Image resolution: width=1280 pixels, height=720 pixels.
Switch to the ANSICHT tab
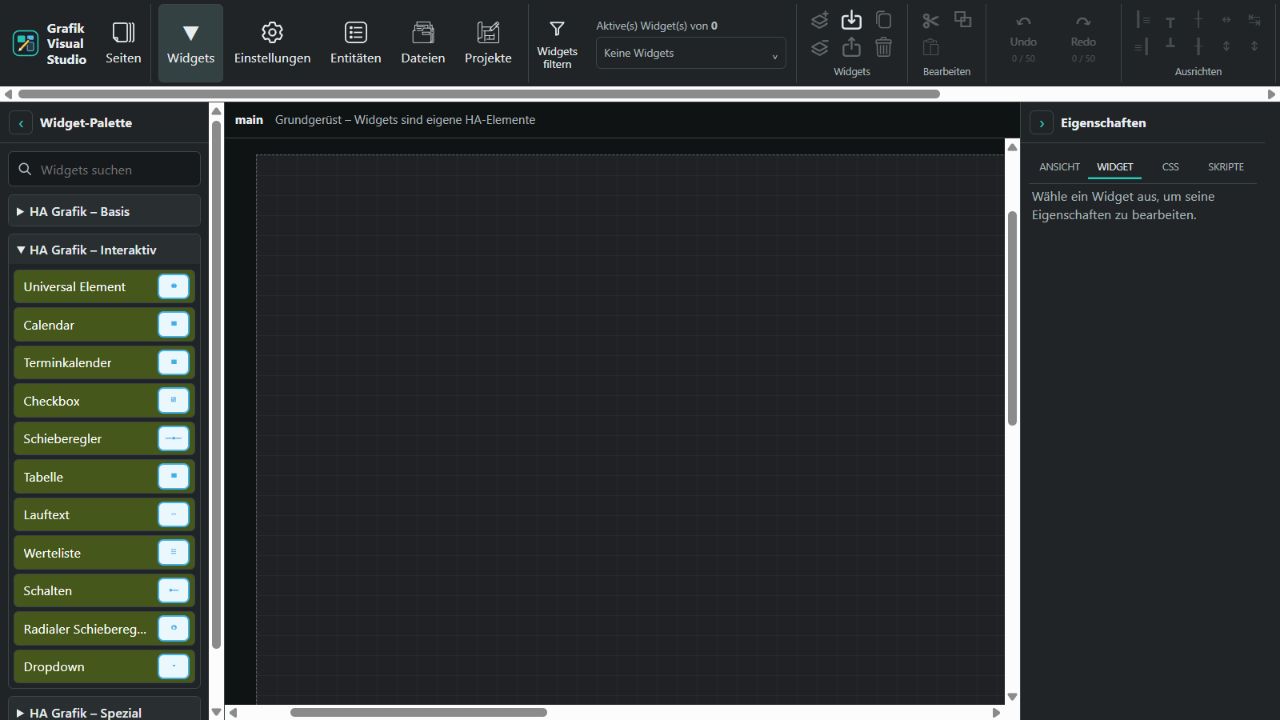point(1059,167)
